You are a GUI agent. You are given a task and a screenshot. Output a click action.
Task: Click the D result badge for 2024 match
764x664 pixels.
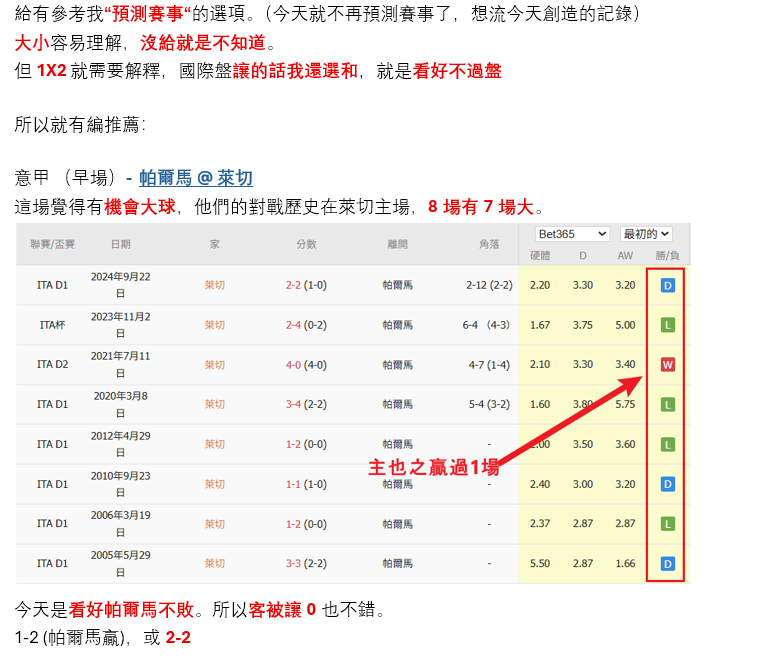tap(667, 285)
